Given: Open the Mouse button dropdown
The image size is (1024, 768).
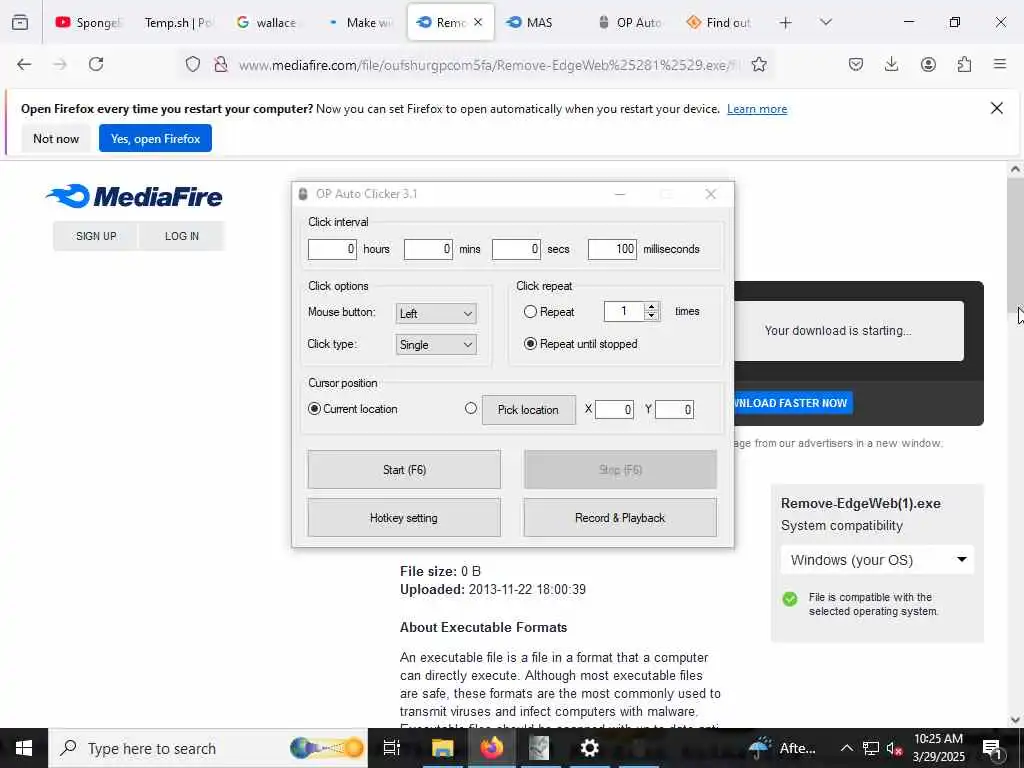Looking at the screenshot, I should [436, 313].
